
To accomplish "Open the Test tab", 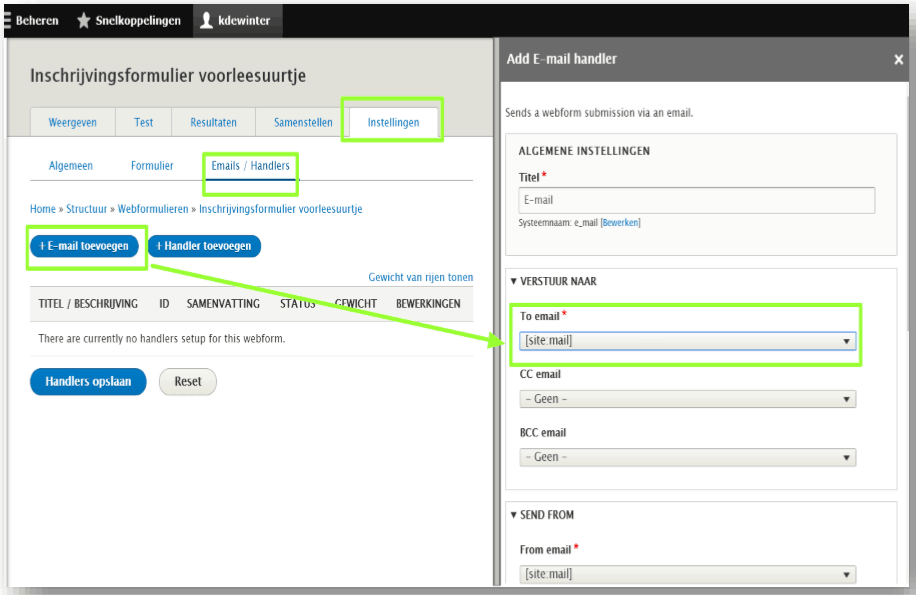I will point(144,122).
